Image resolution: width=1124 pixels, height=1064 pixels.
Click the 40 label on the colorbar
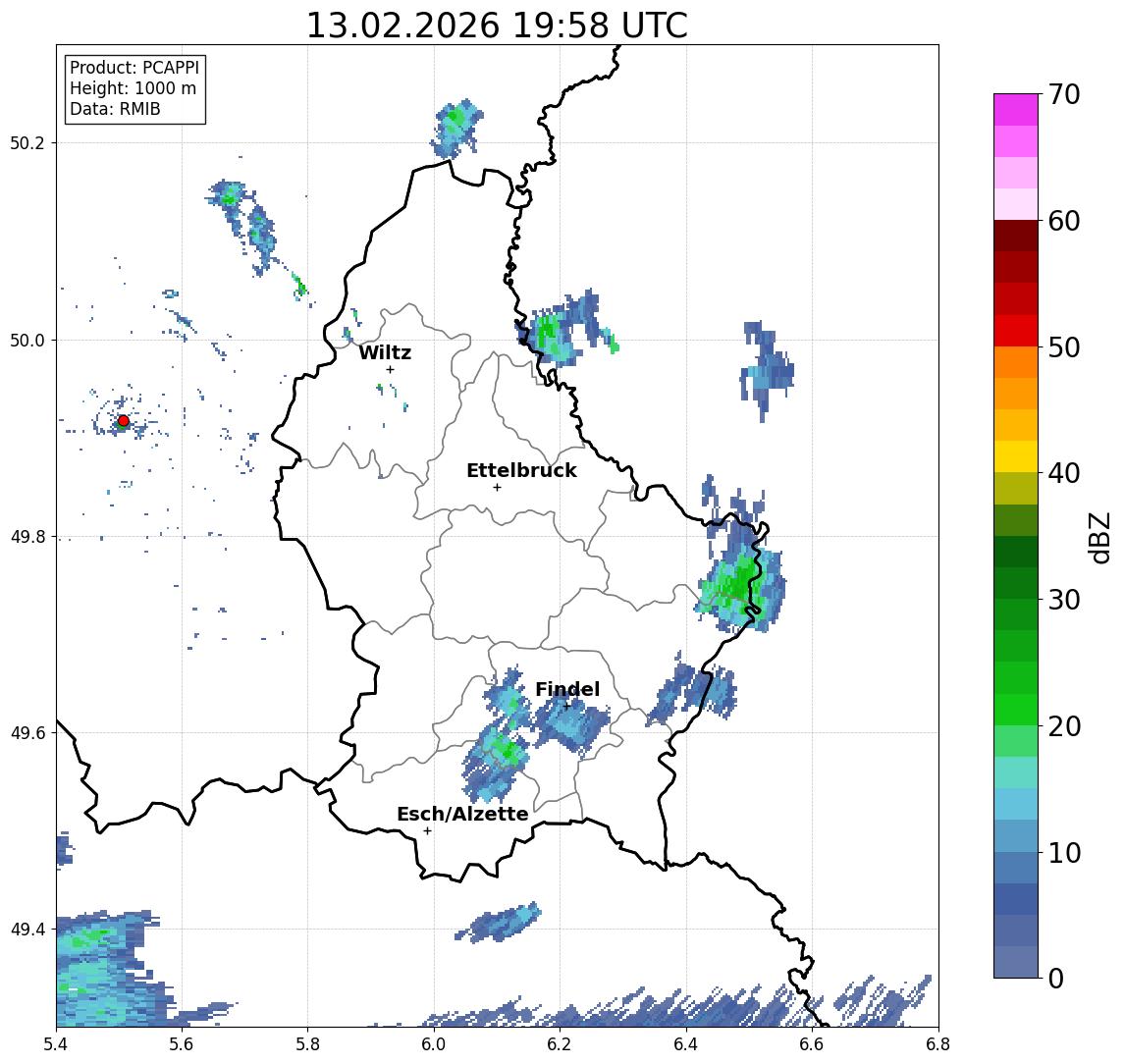[1063, 473]
